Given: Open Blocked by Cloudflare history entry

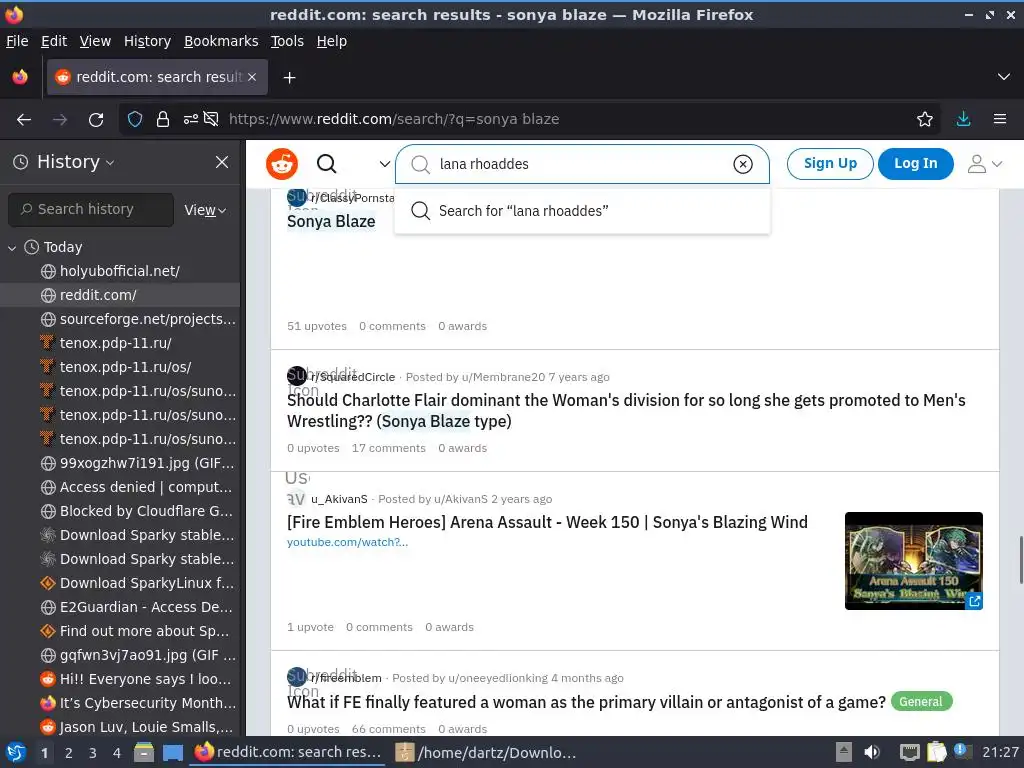Looking at the screenshot, I should pos(120,511).
